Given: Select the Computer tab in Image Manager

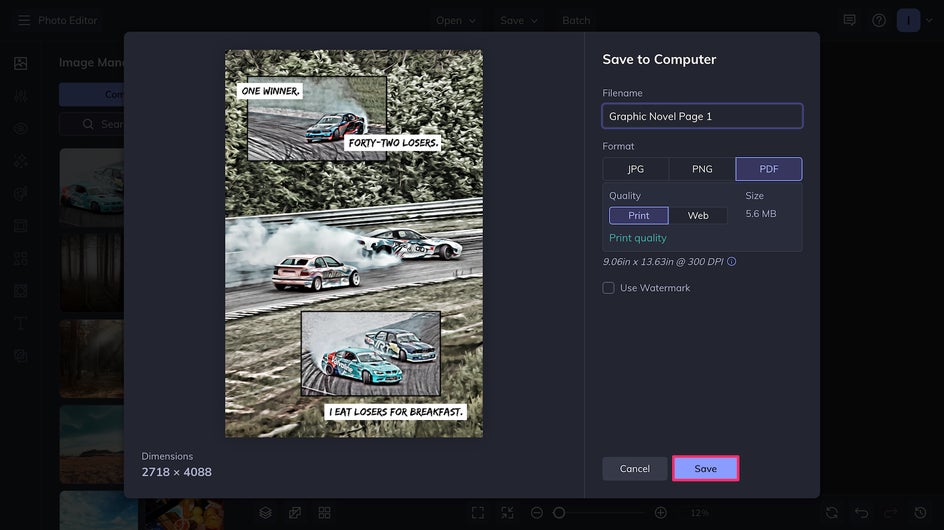Looking at the screenshot, I should pos(92,95).
